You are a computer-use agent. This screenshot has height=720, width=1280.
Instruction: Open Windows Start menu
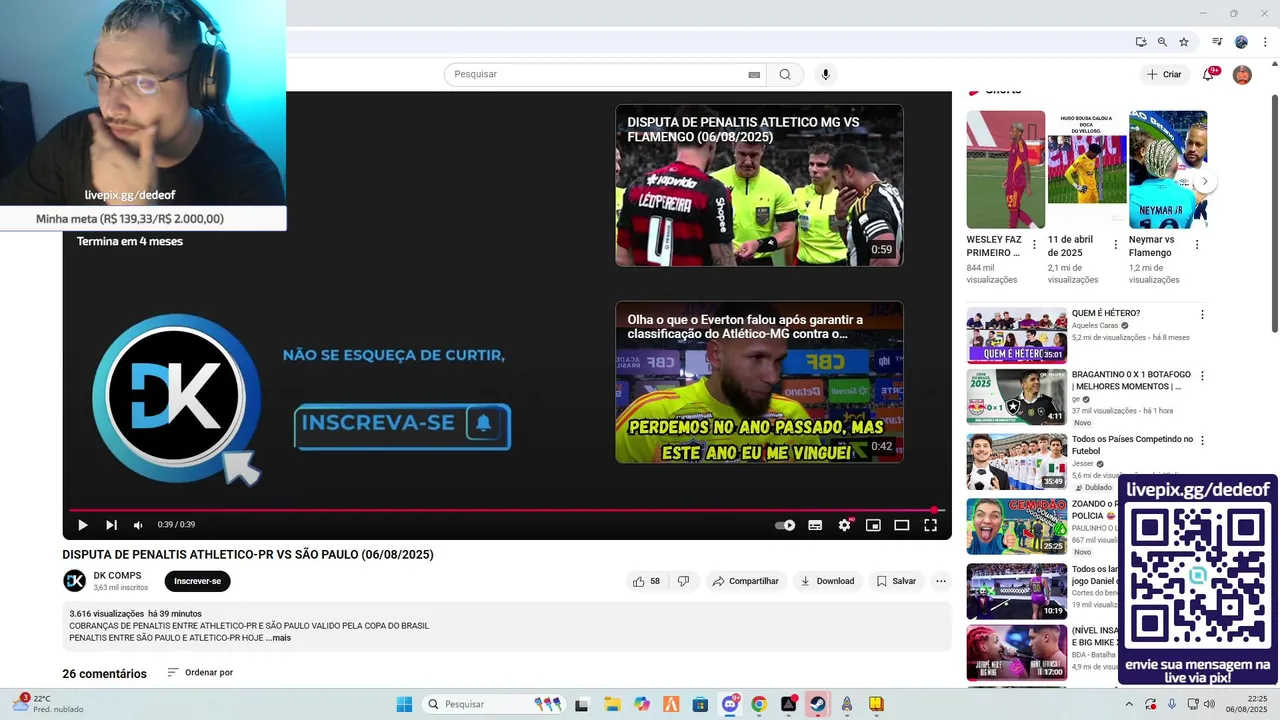[404, 704]
